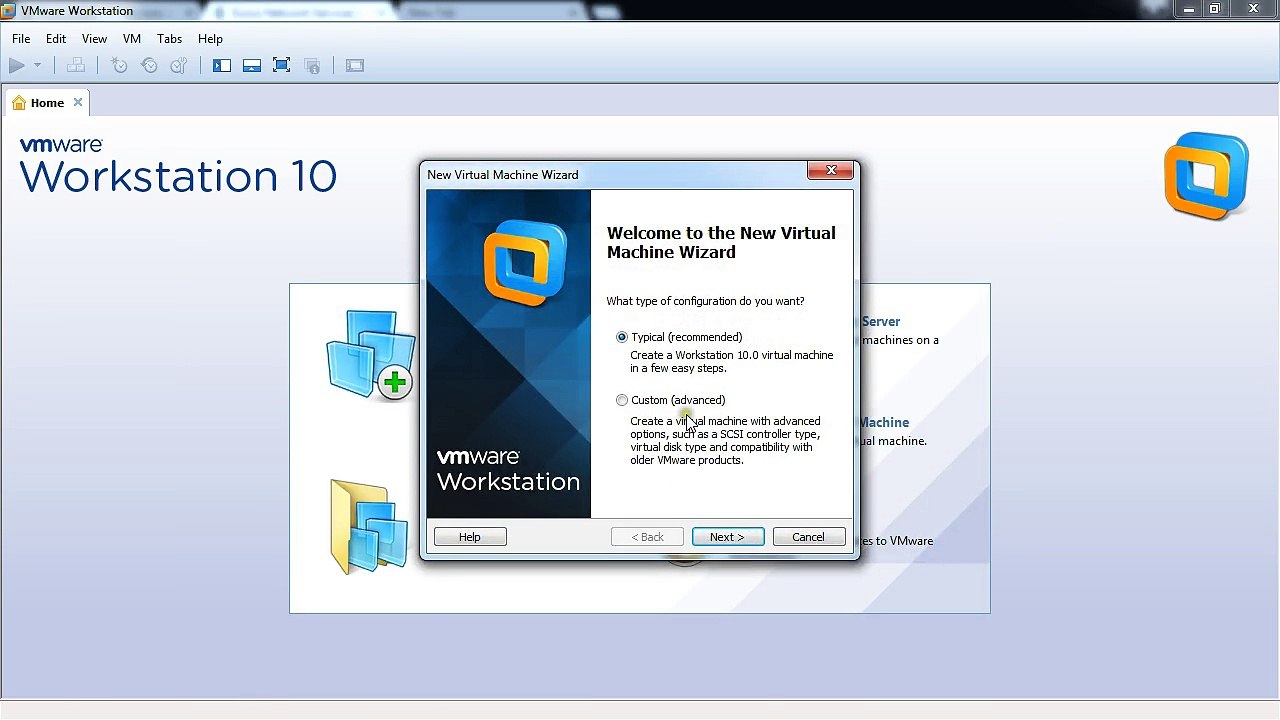Click the Create New Virtual Machine icon on Home

click(371, 355)
